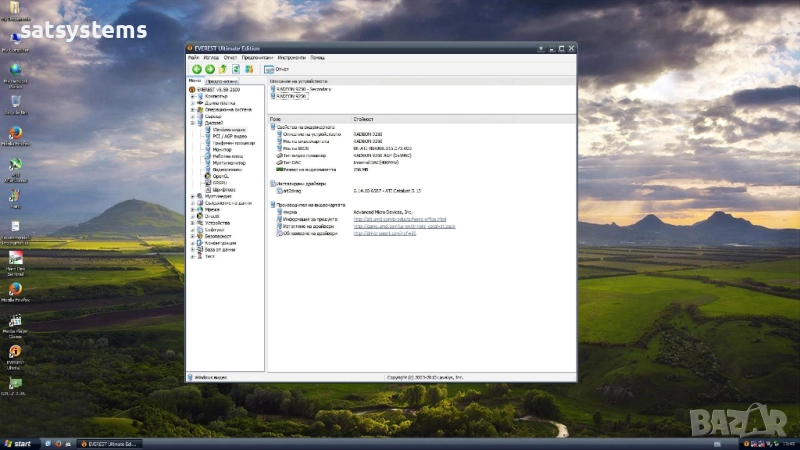
Task: Select RADEON 9250 - Secondary device entry
Action: click(x=303, y=89)
